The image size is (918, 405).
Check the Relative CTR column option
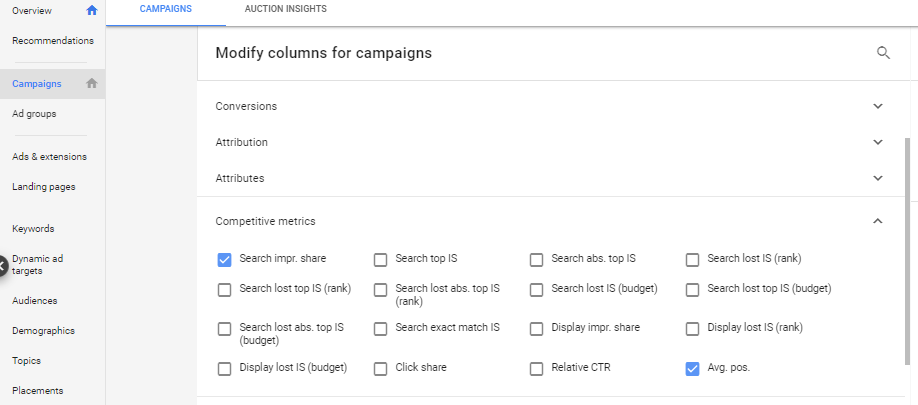pyautogui.click(x=536, y=368)
